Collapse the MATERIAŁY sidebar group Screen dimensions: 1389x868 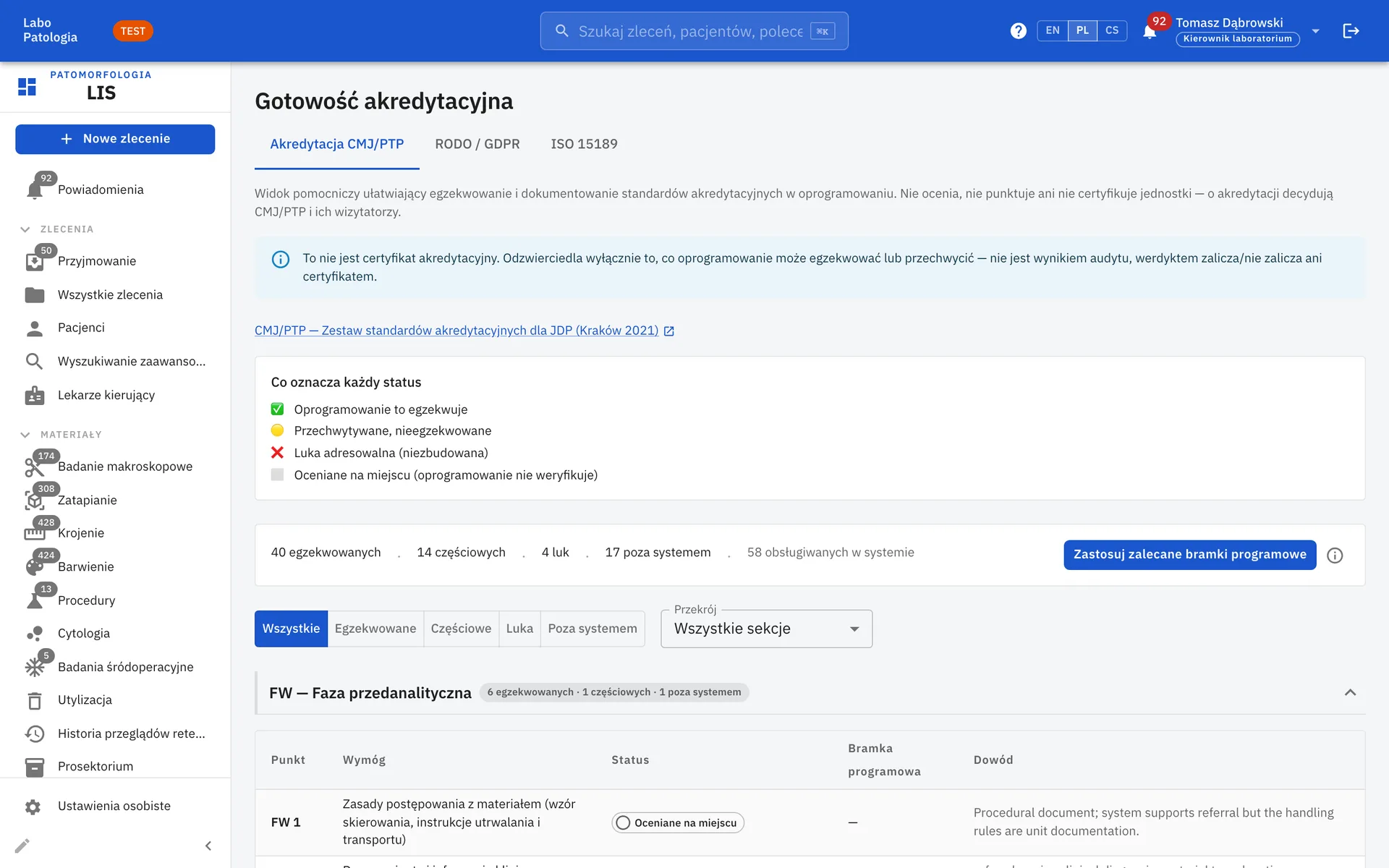coord(25,435)
